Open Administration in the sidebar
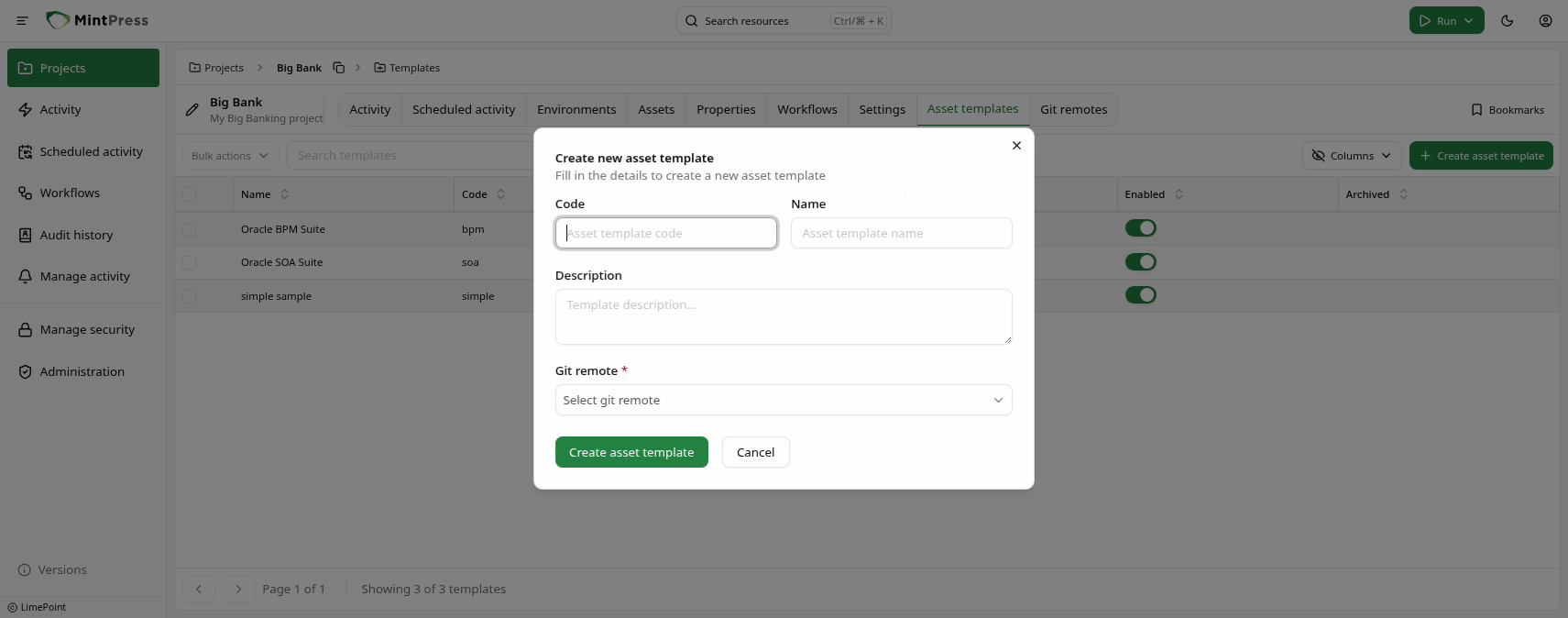 pos(83,371)
